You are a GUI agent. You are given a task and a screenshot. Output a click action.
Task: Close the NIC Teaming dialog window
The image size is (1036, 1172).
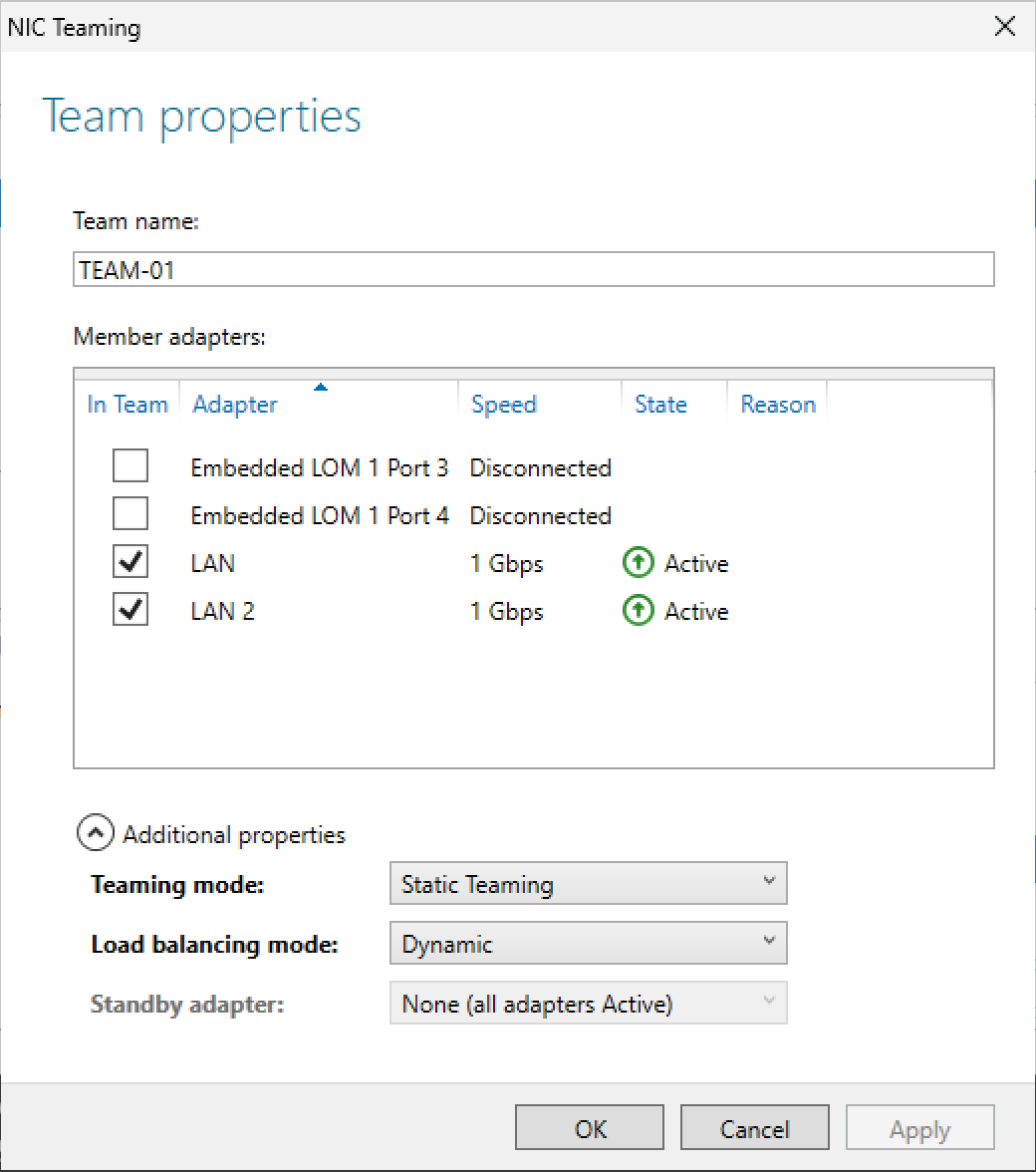(1005, 27)
